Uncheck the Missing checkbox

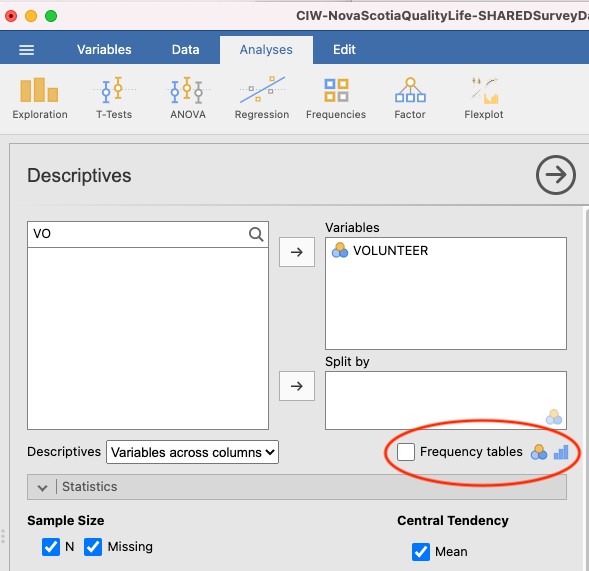tap(93, 547)
